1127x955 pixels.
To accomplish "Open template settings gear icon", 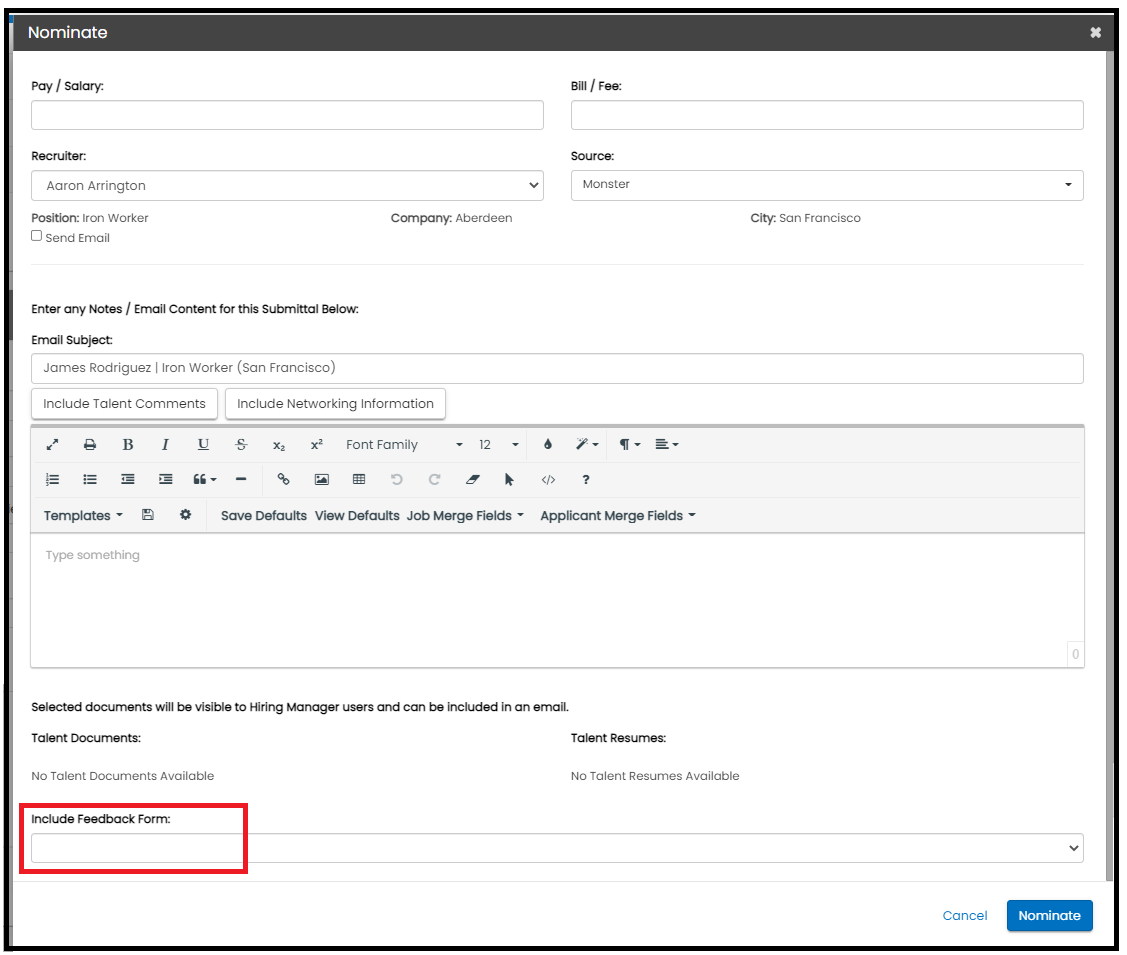I will coord(185,515).
